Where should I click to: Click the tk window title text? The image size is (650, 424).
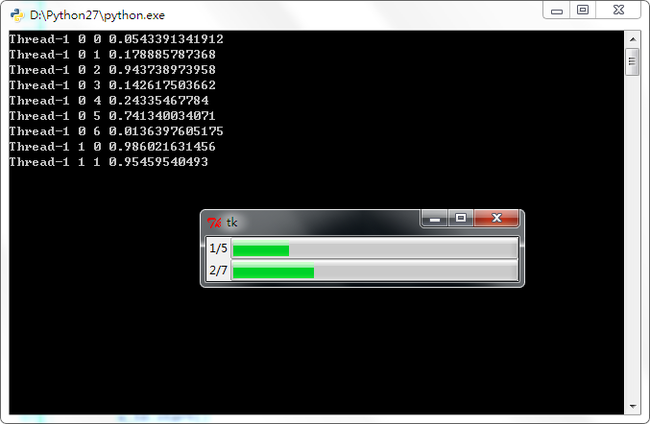pyautogui.click(x=232, y=223)
